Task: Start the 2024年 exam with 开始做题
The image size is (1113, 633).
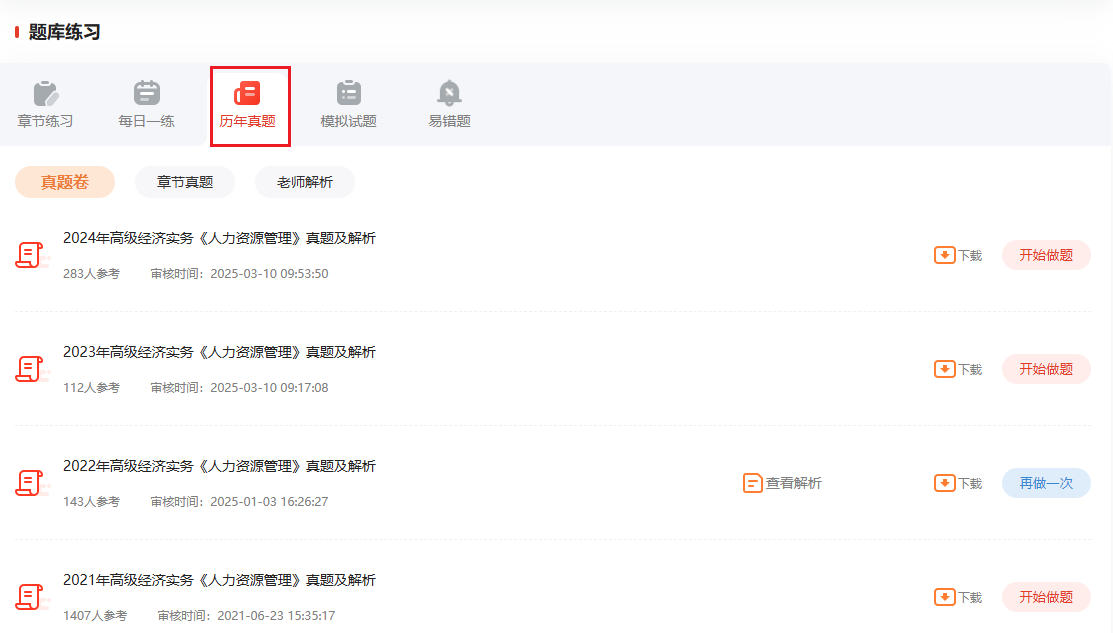Action: point(1046,255)
